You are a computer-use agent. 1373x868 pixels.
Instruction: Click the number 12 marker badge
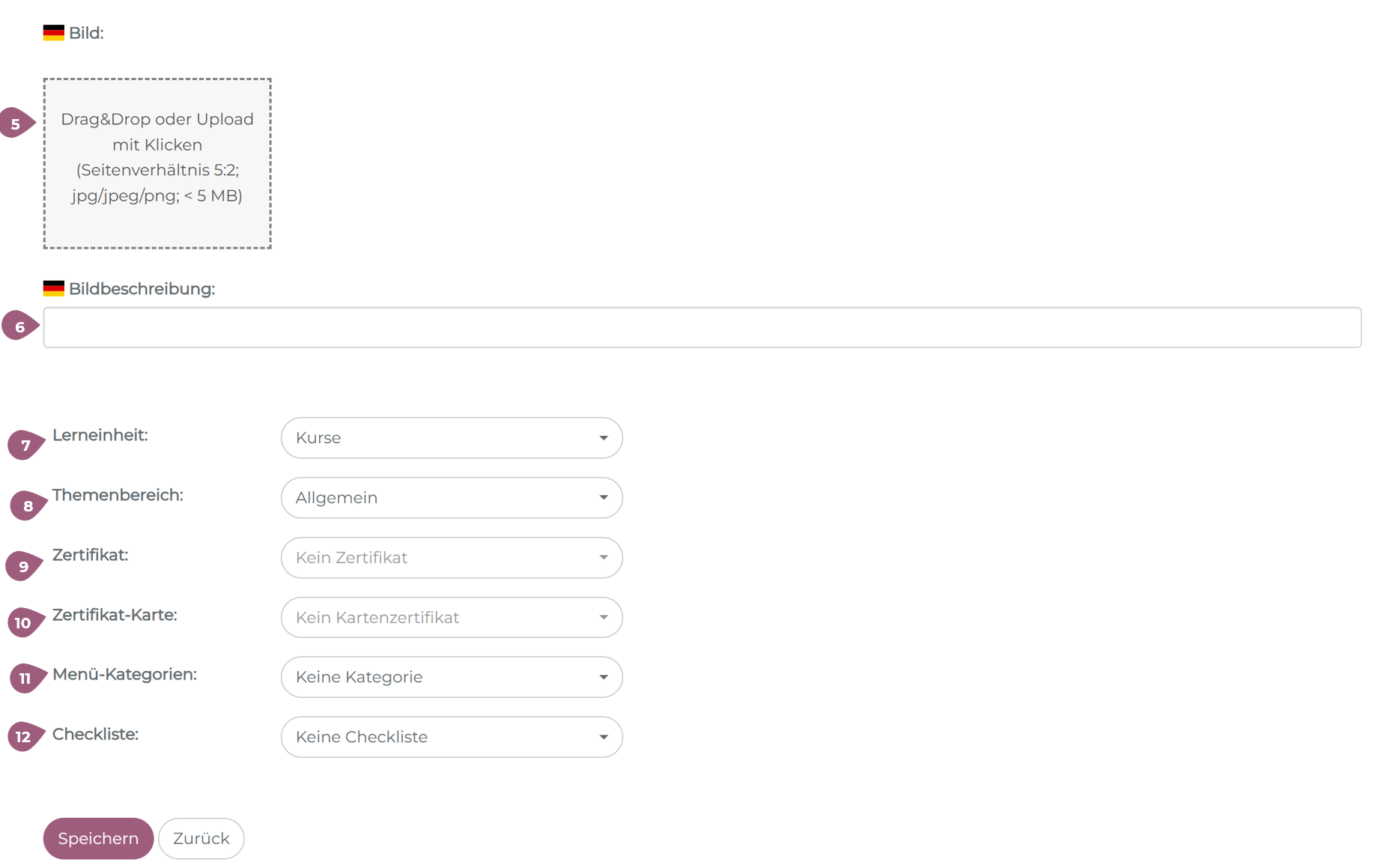pyautogui.click(x=24, y=737)
